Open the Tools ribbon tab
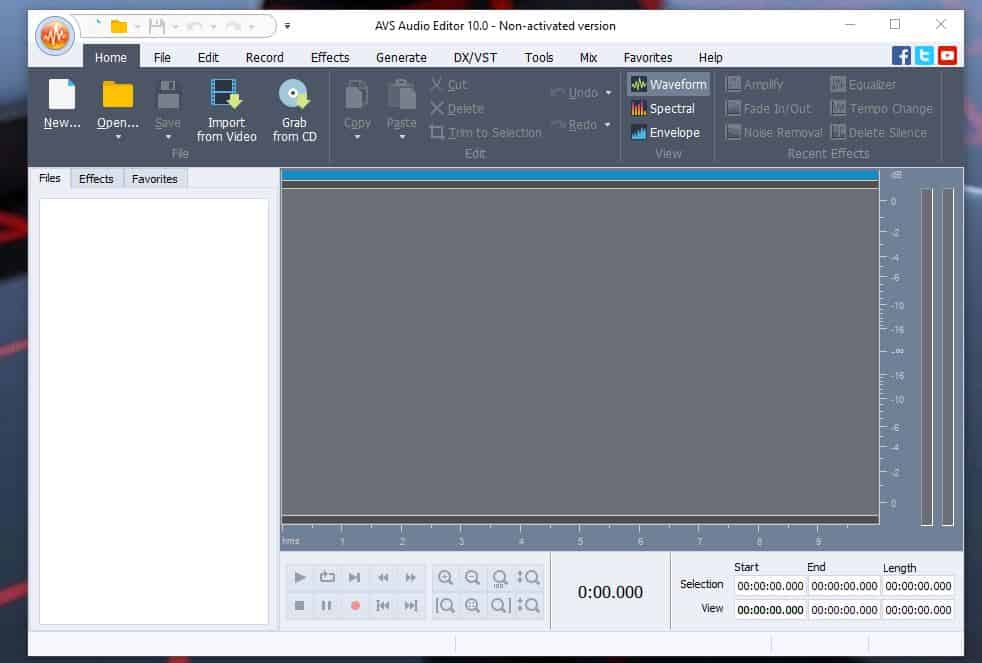Viewport: 982px width, 663px height. (539, 58)
